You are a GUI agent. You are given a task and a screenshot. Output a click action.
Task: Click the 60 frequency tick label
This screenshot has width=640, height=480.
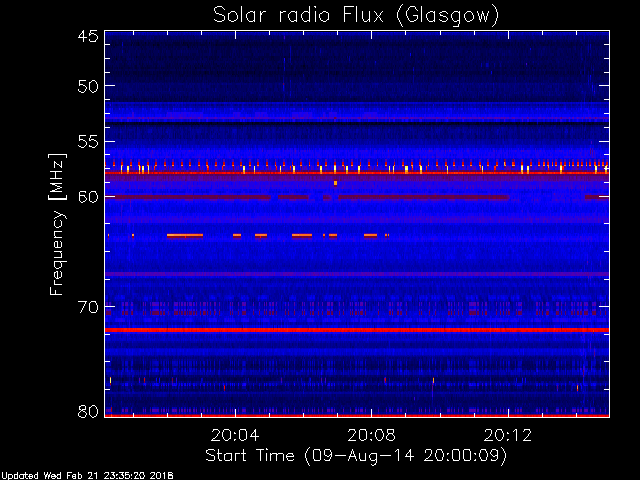[88, 197]
